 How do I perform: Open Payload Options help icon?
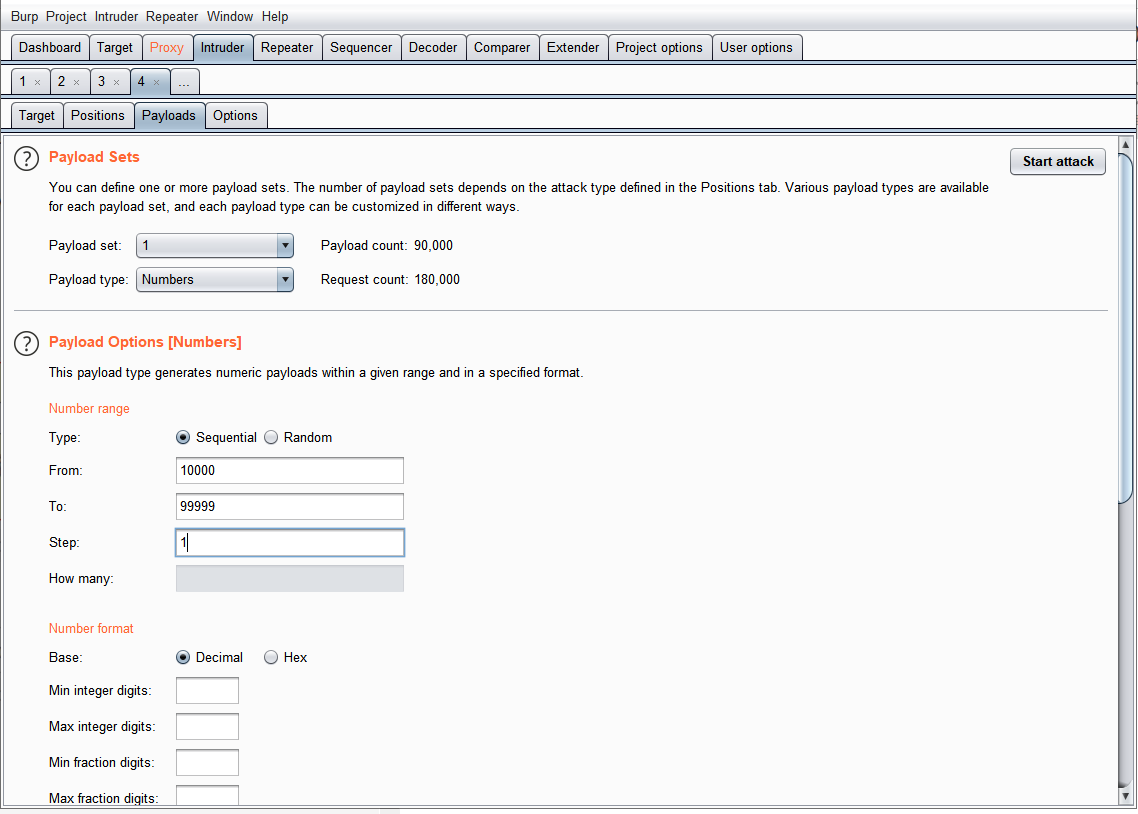tap(26, 343)
